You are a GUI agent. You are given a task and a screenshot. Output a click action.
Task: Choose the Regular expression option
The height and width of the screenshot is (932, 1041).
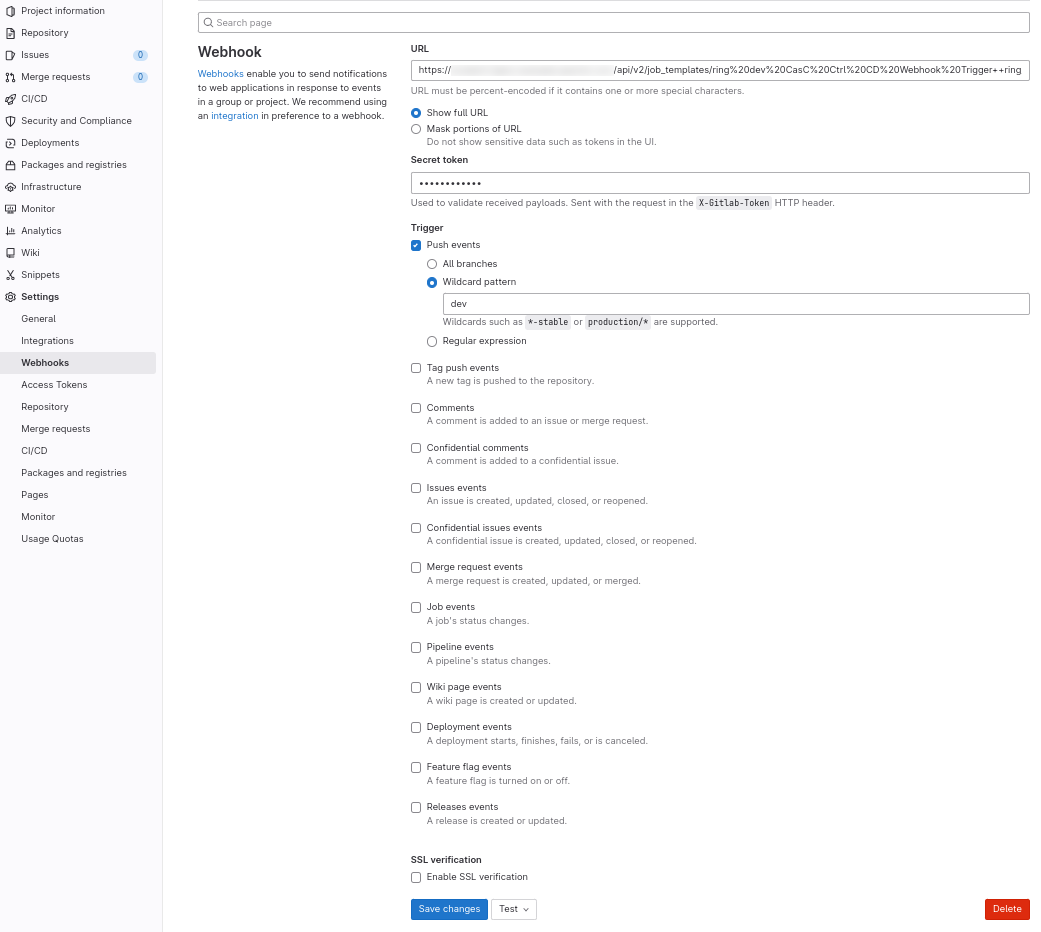click(432, 341)
